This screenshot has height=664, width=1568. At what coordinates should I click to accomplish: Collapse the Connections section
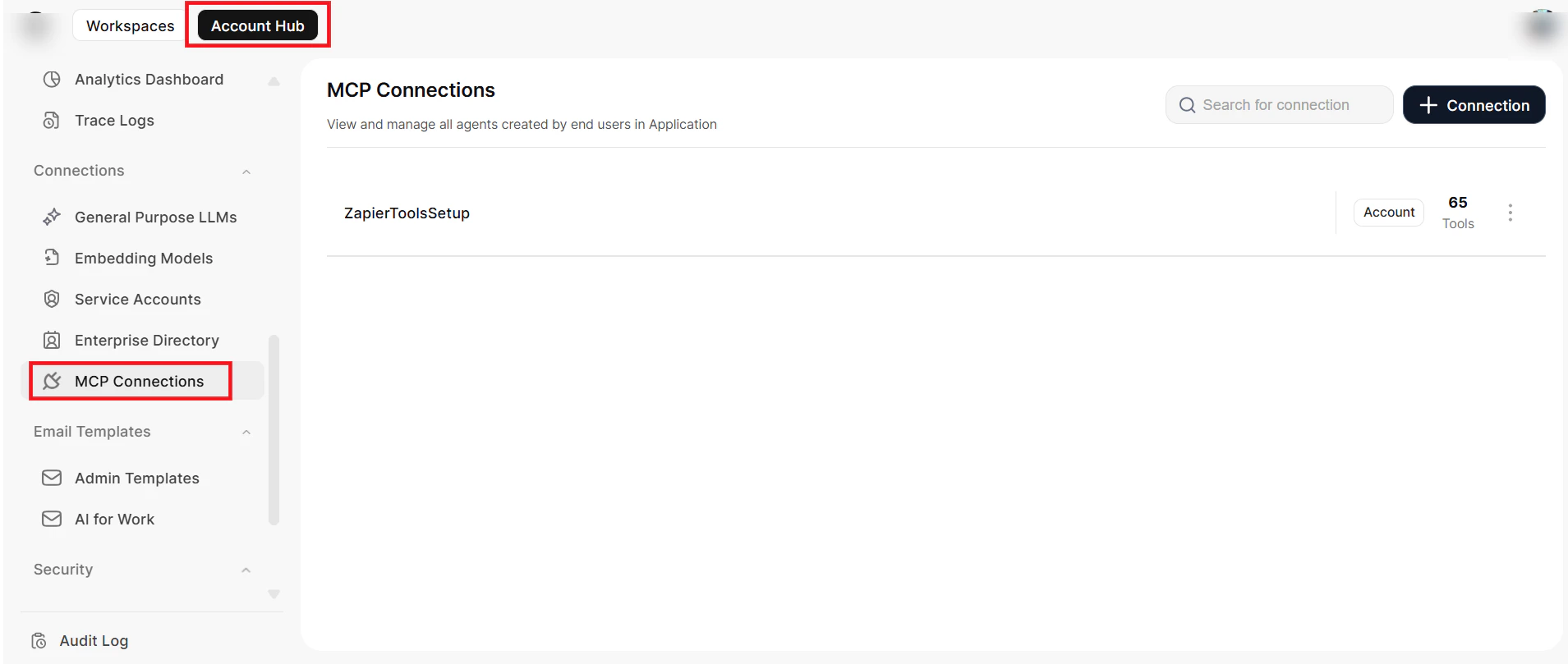point(246,172)
